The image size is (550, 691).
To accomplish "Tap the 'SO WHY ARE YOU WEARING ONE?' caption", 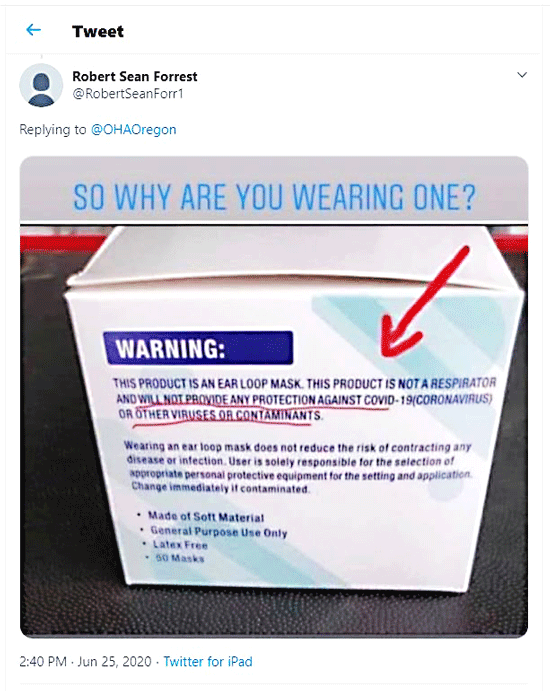I will 274,197.
